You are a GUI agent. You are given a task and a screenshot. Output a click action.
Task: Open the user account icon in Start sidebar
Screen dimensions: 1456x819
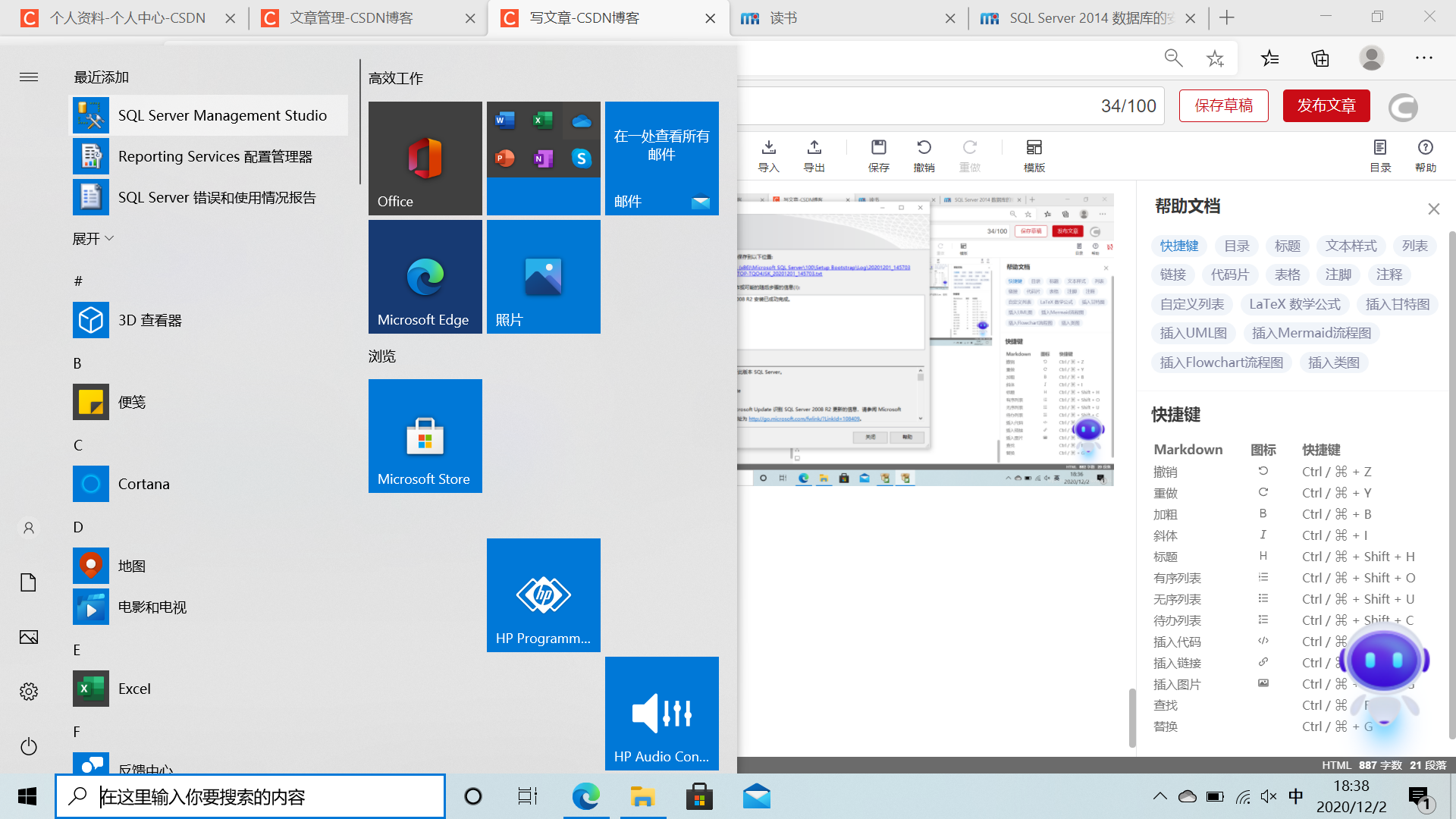tap(29, 528)
